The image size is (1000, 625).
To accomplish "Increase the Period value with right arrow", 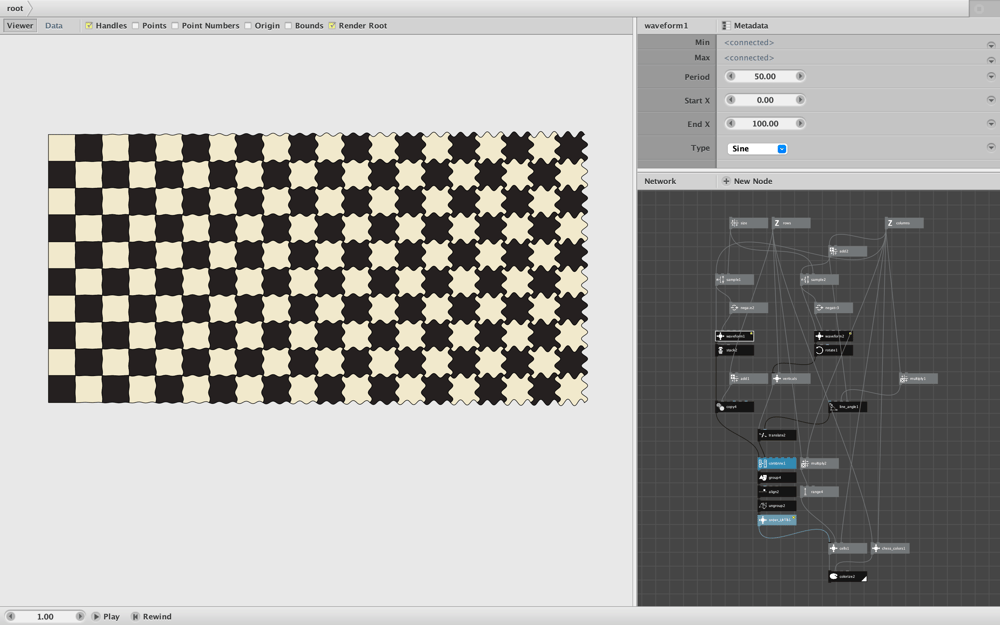I will [800, 77].
